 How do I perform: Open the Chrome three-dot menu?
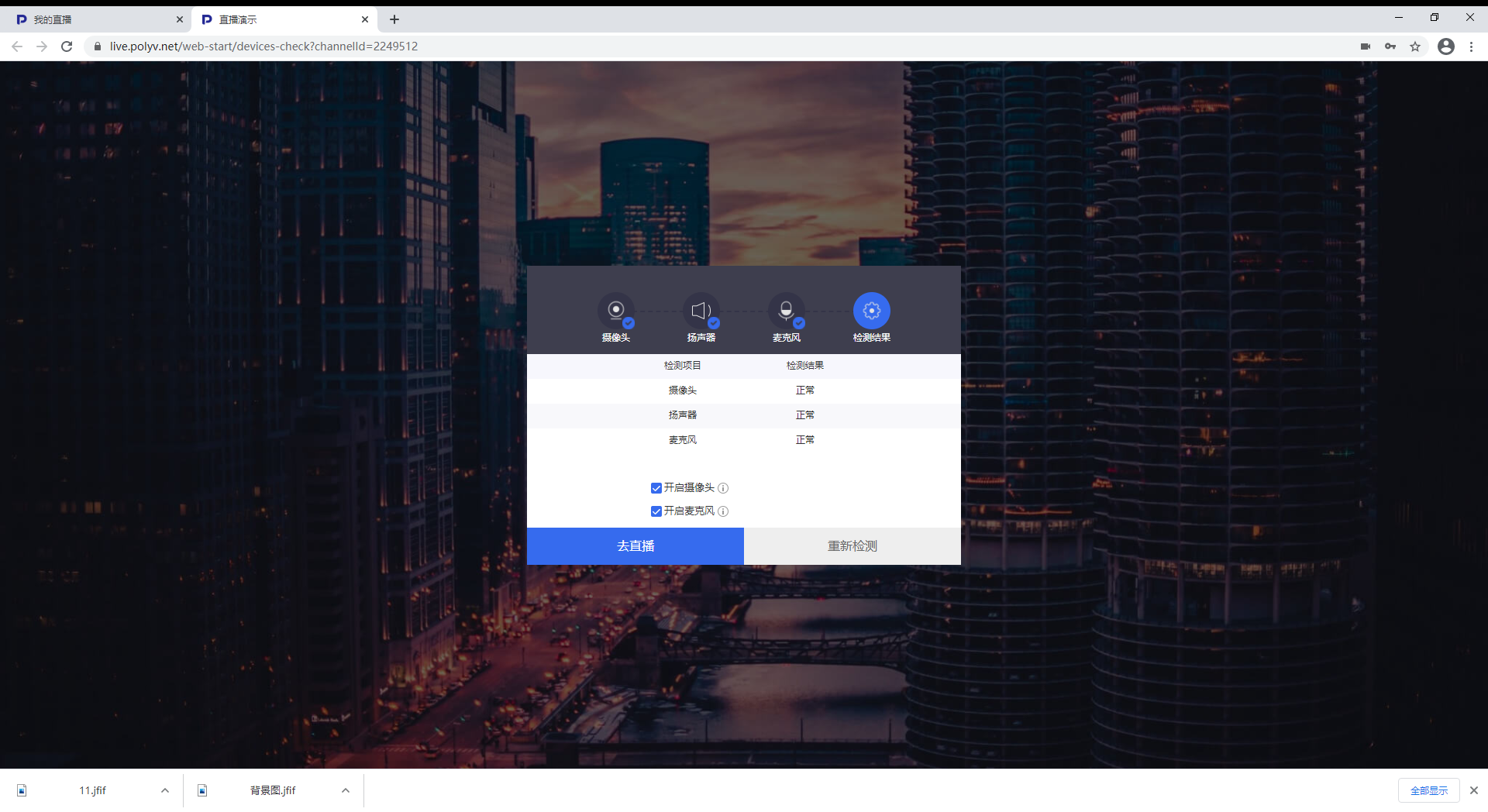click(x=1471, y=46)
